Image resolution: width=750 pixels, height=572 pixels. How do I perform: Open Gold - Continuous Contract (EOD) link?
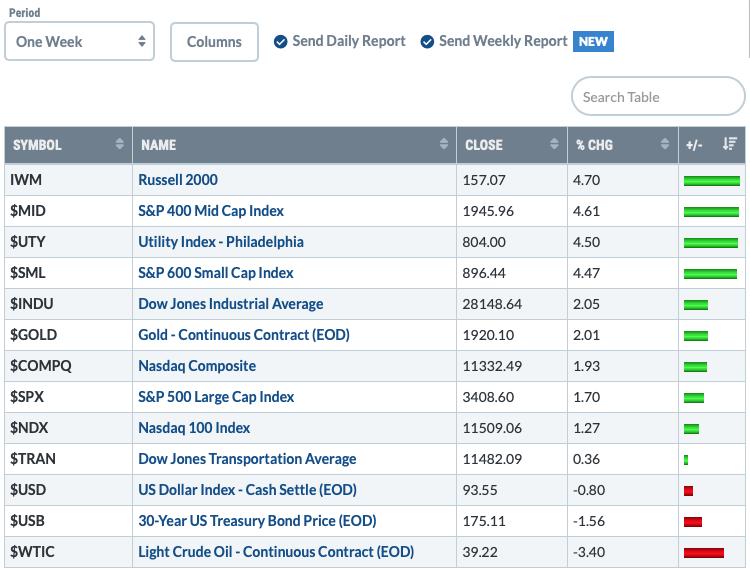point(244,335)
